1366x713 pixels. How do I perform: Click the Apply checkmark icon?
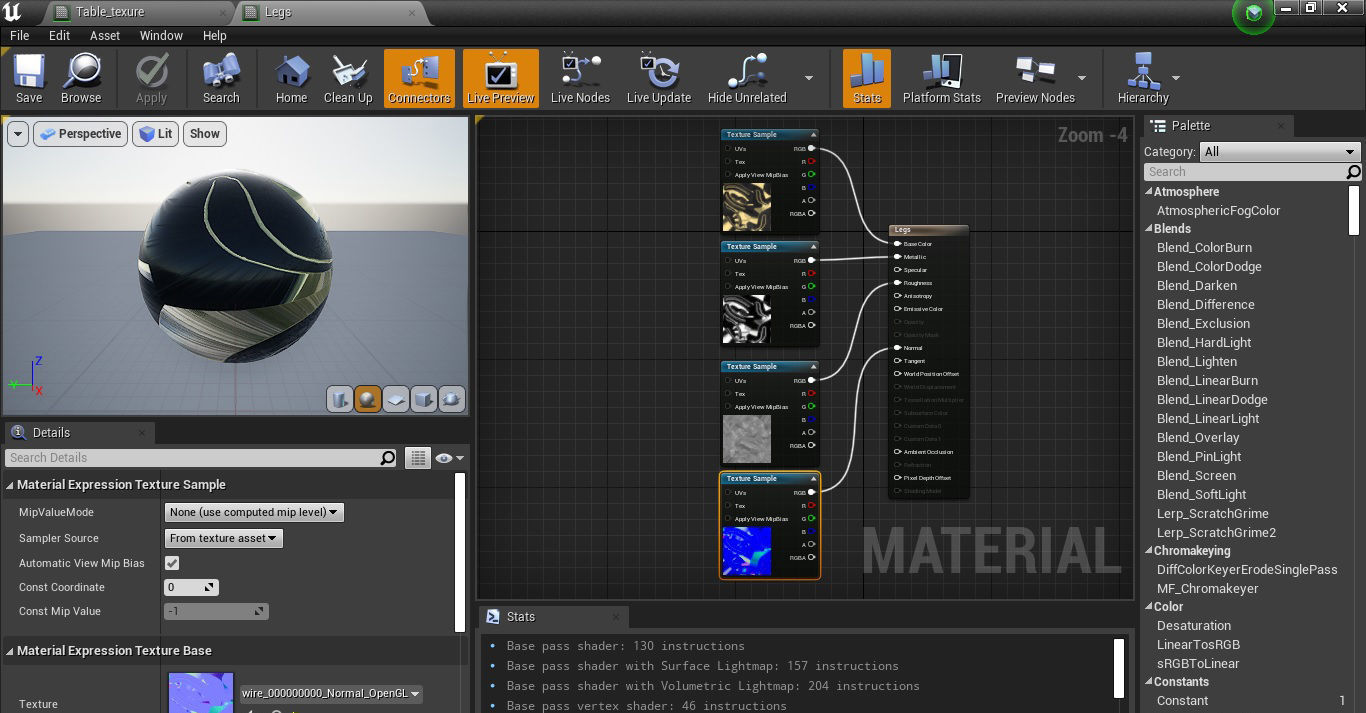coord(151,79)
